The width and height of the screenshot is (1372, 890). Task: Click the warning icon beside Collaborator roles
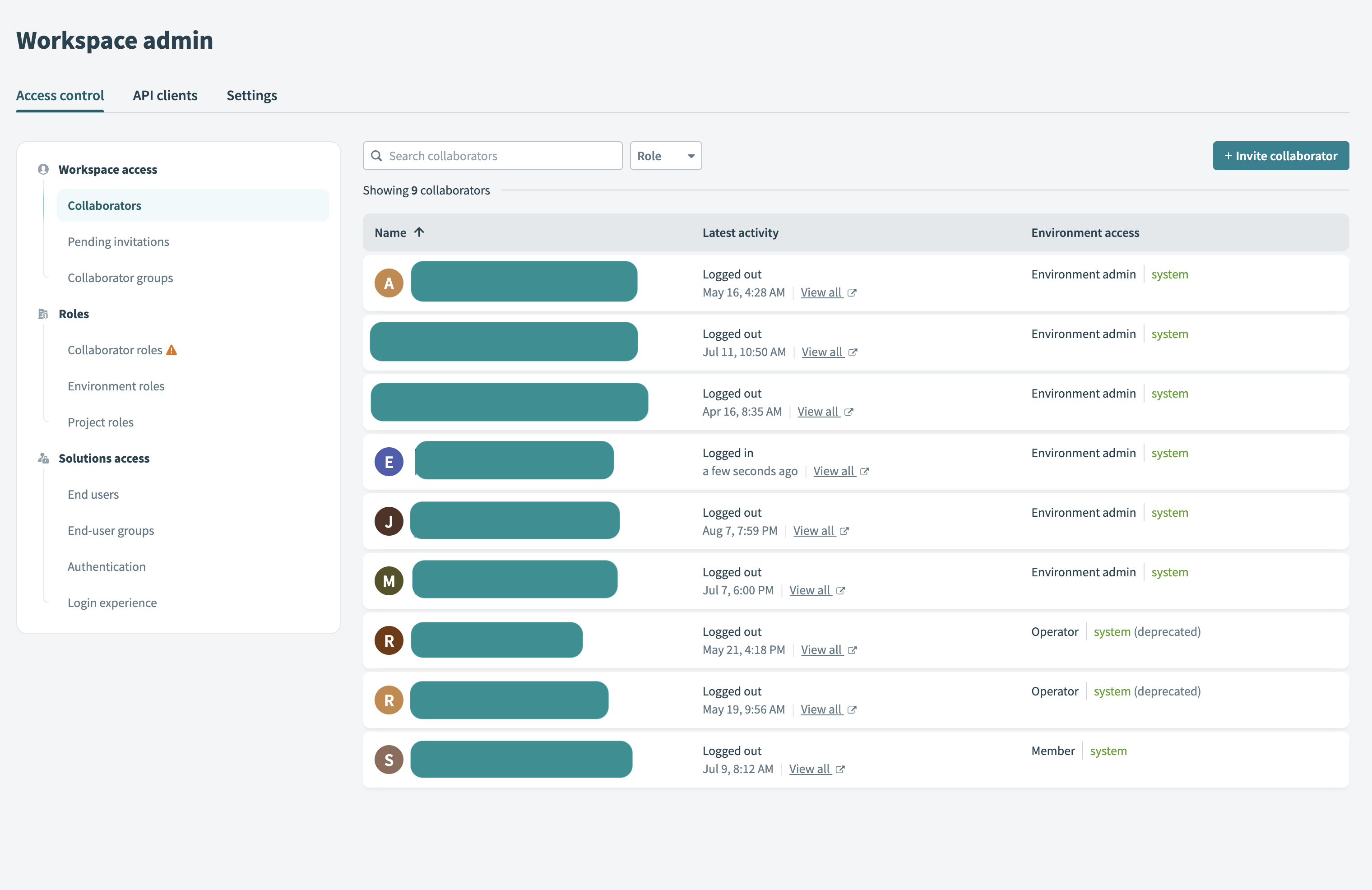click(171, 349)
